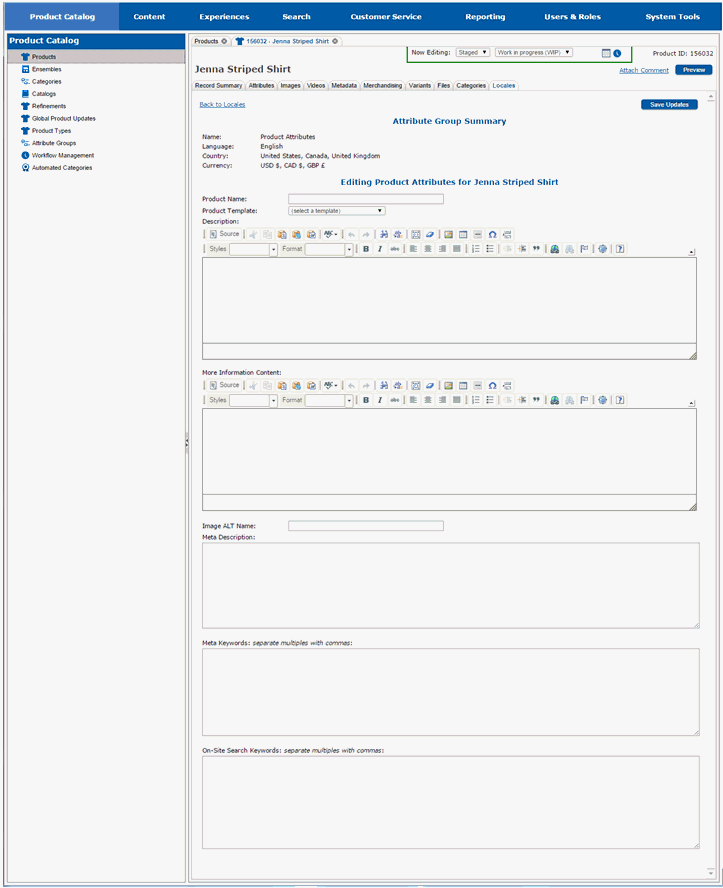Insert link icon in Description editor toolbar

[x=555, y=249]
